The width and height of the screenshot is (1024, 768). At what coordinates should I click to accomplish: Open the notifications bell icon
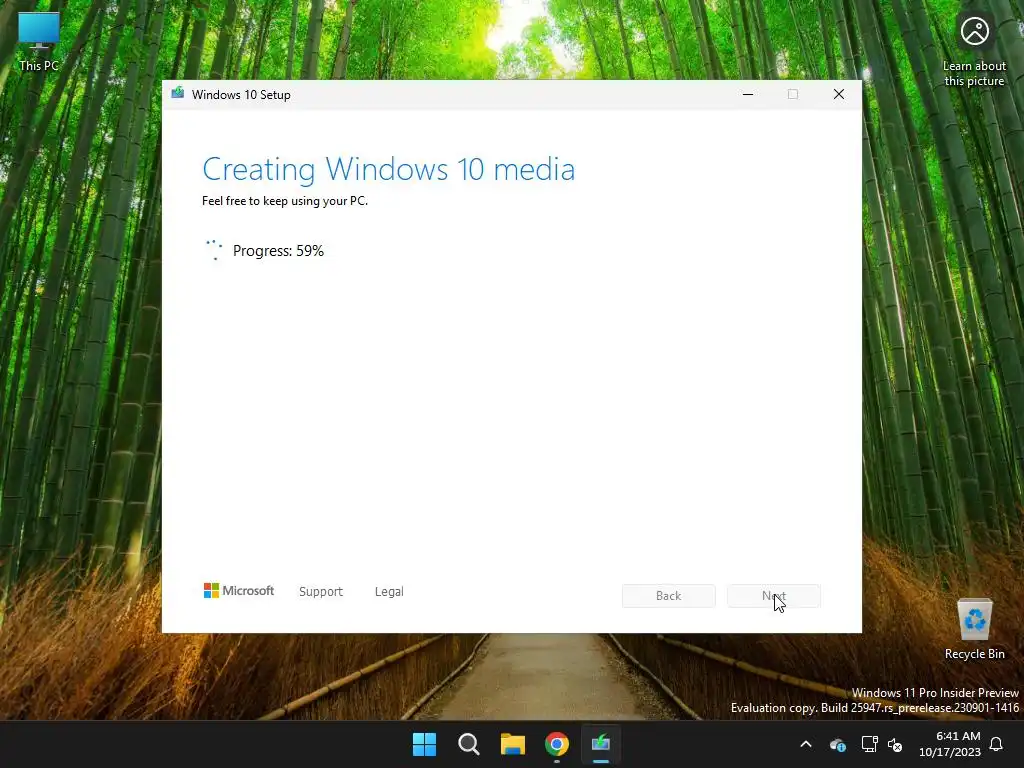coord(997,744)
